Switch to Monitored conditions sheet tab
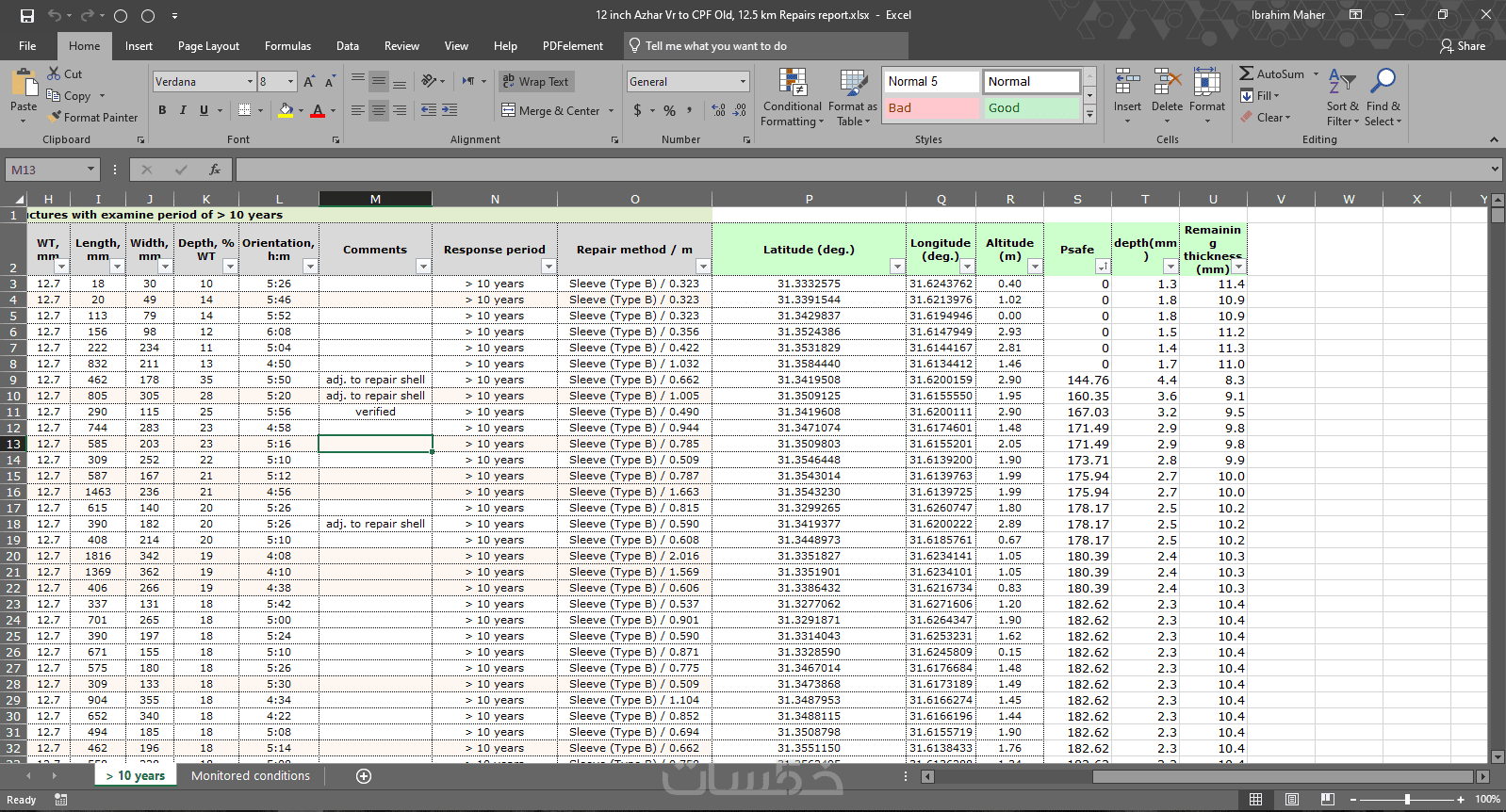The image size is (1506, 812). click(x=251, y=776)
